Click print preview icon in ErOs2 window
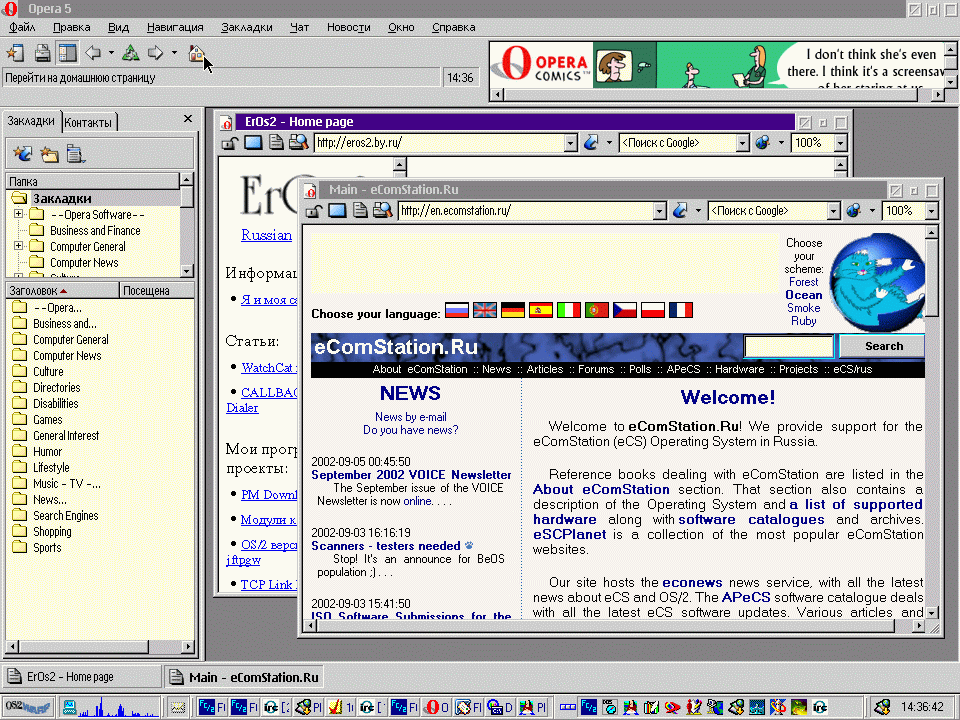Viewport: 960px width, 720px height. 298,143
